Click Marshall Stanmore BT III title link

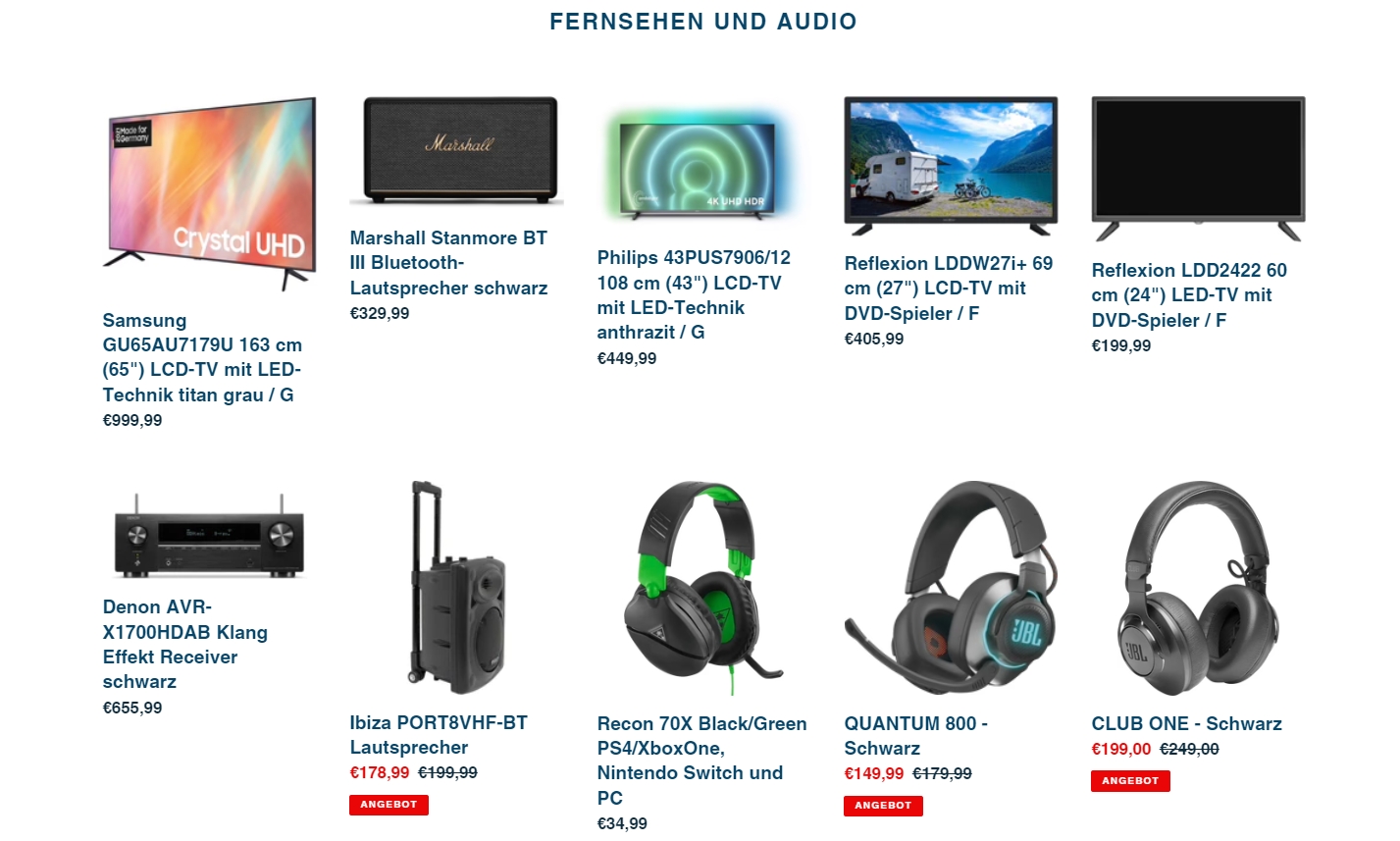[x=448, y=263]
